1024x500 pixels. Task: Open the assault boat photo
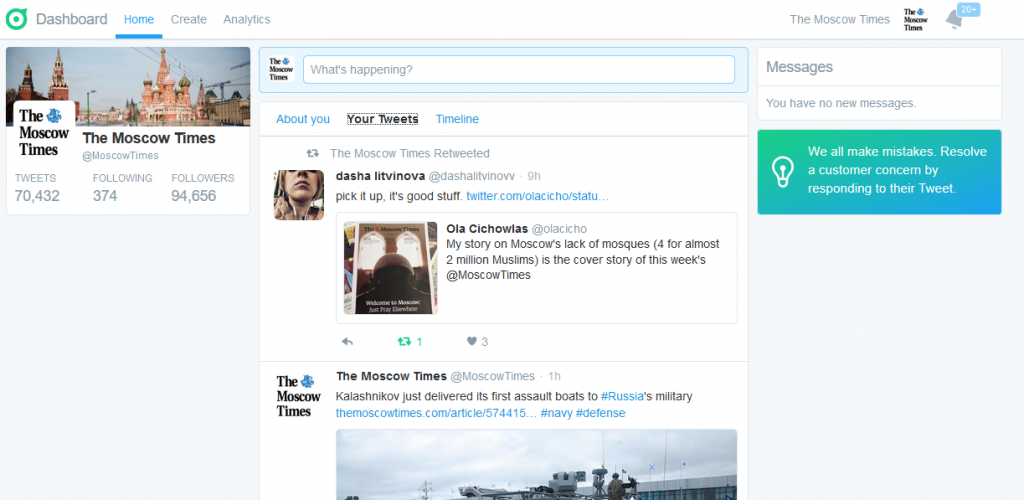tap(537, 464)
